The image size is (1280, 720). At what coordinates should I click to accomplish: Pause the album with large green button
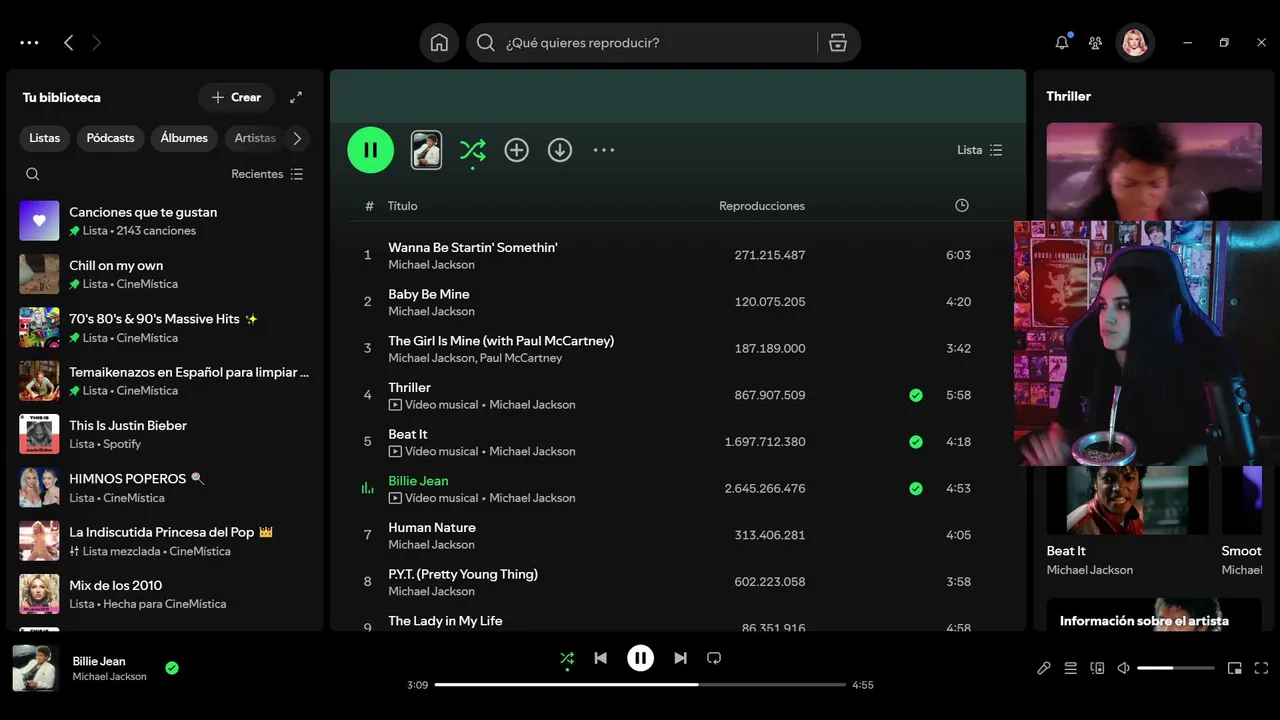click(x=371, y=150)
